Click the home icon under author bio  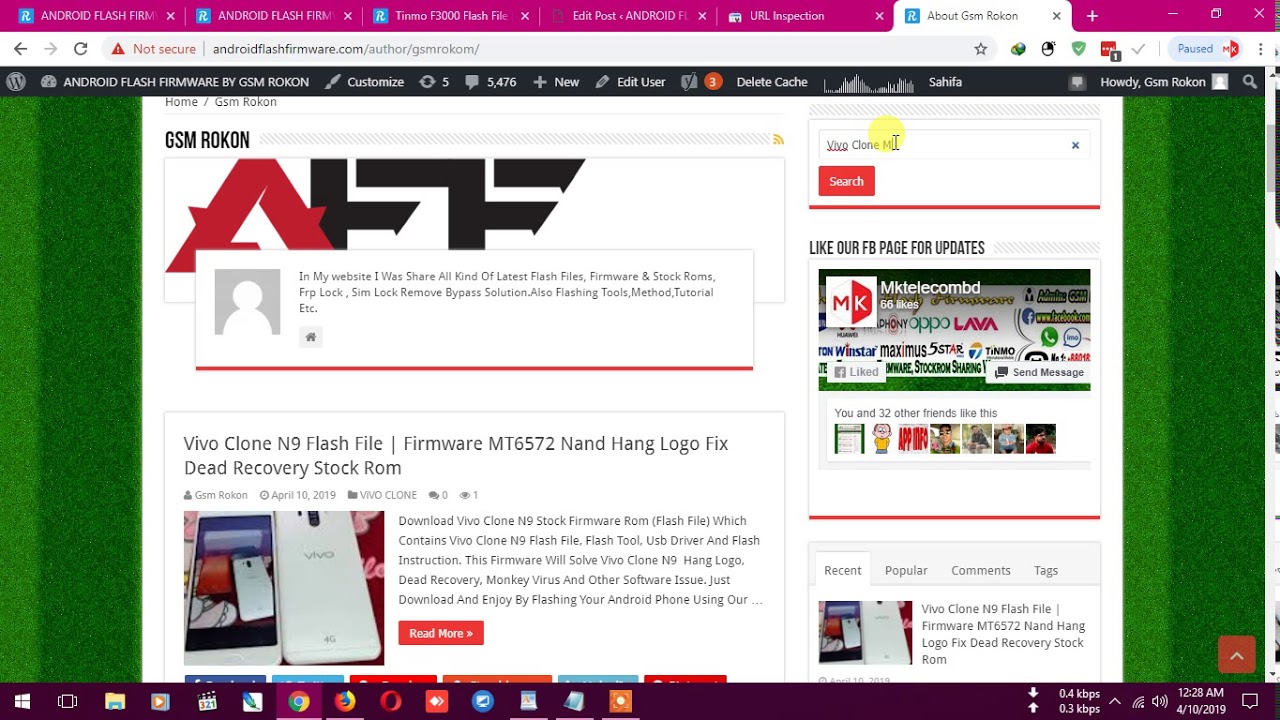tap(311, 337)
